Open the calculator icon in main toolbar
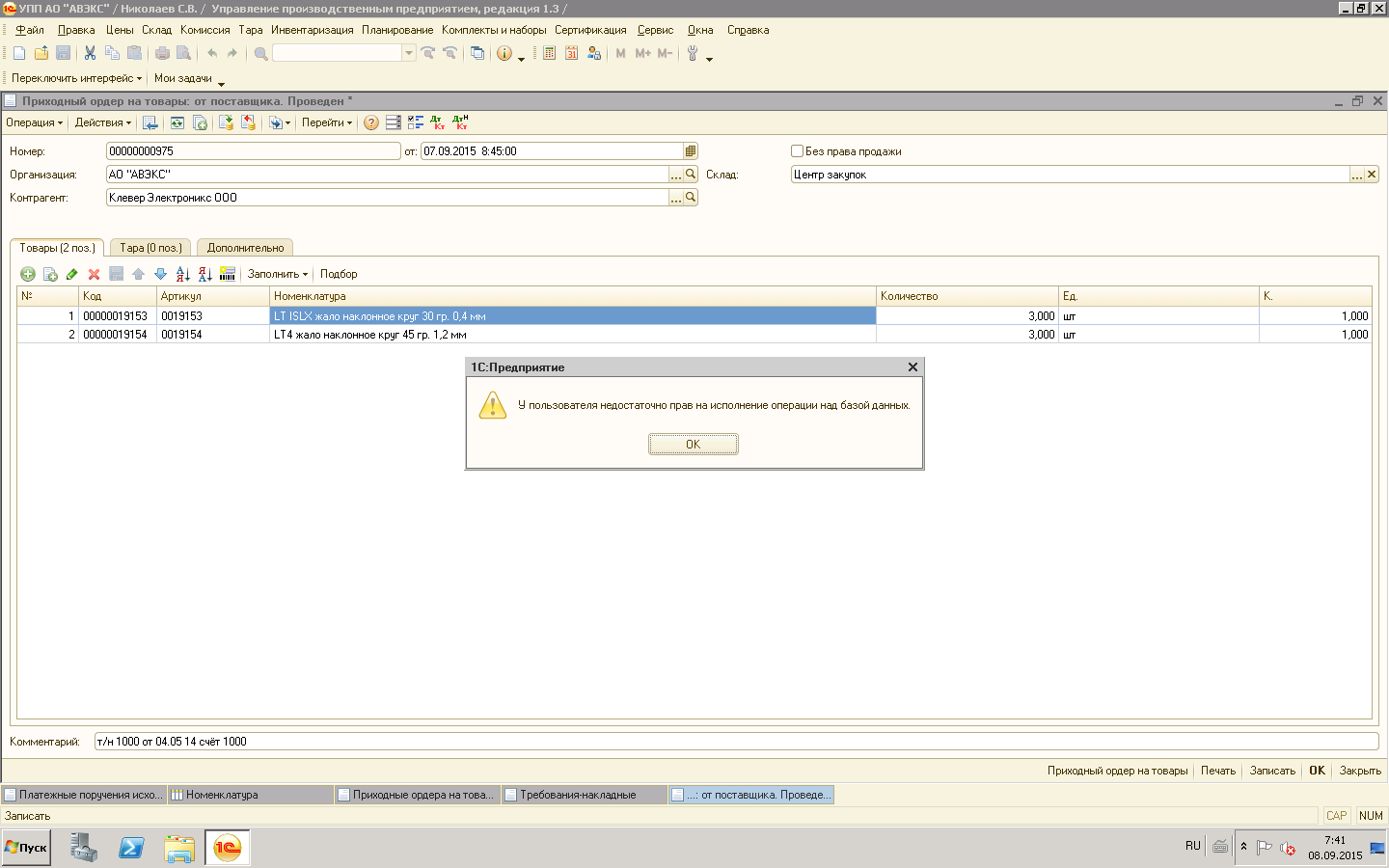The height and width of the screenshot is (868, 1389). click(x=549, y=54)
